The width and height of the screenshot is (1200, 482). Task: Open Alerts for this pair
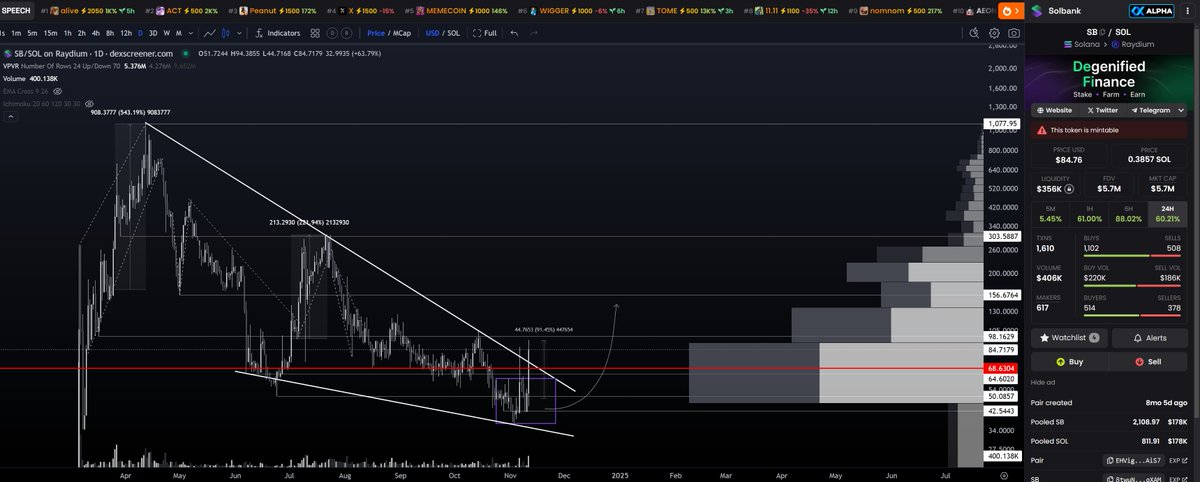point(1149,338)
